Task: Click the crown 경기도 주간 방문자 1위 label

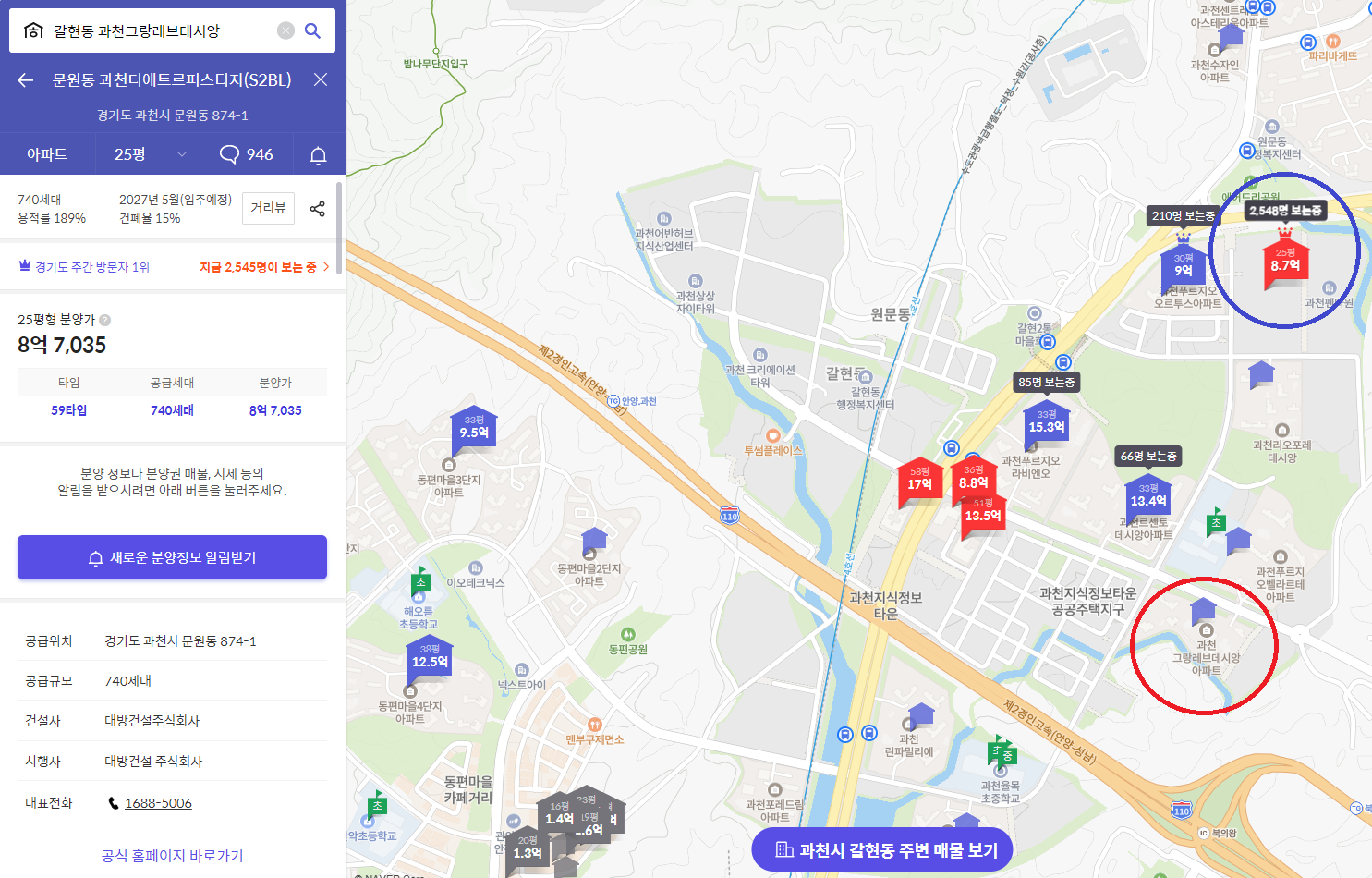Action: tap(84, 267)
